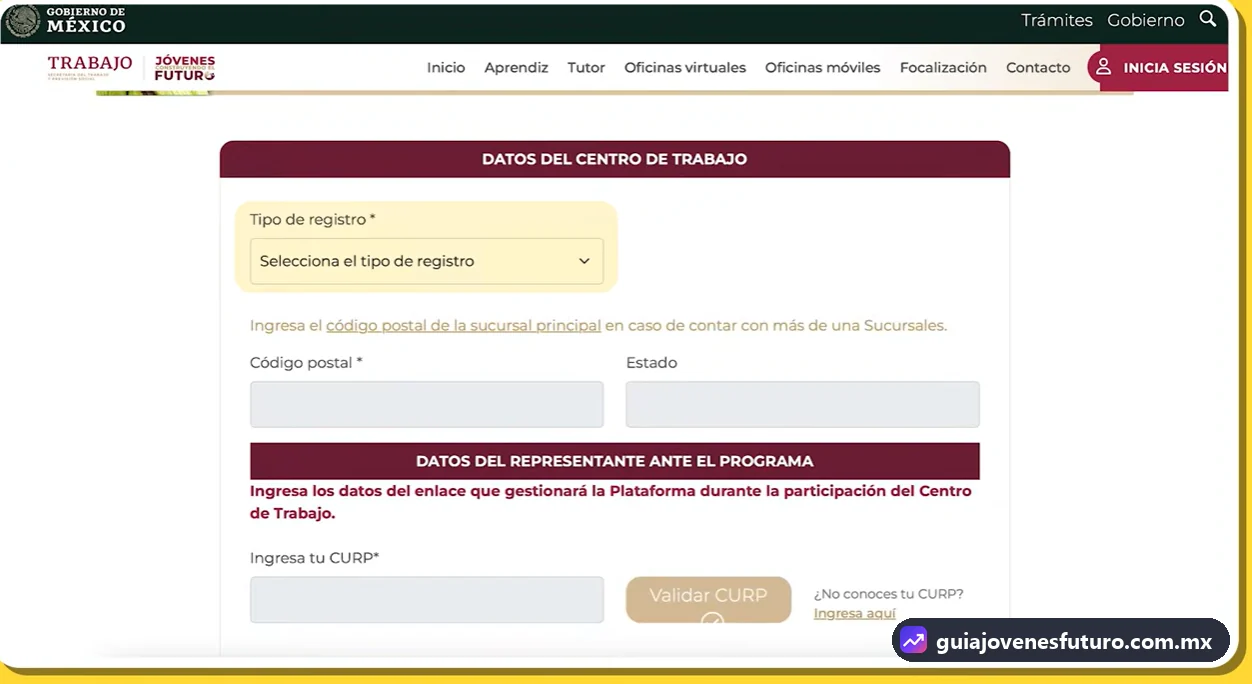Click the Ingresa tu CURP field
The width and height of the screenshot is (1252, 684).
427,600
